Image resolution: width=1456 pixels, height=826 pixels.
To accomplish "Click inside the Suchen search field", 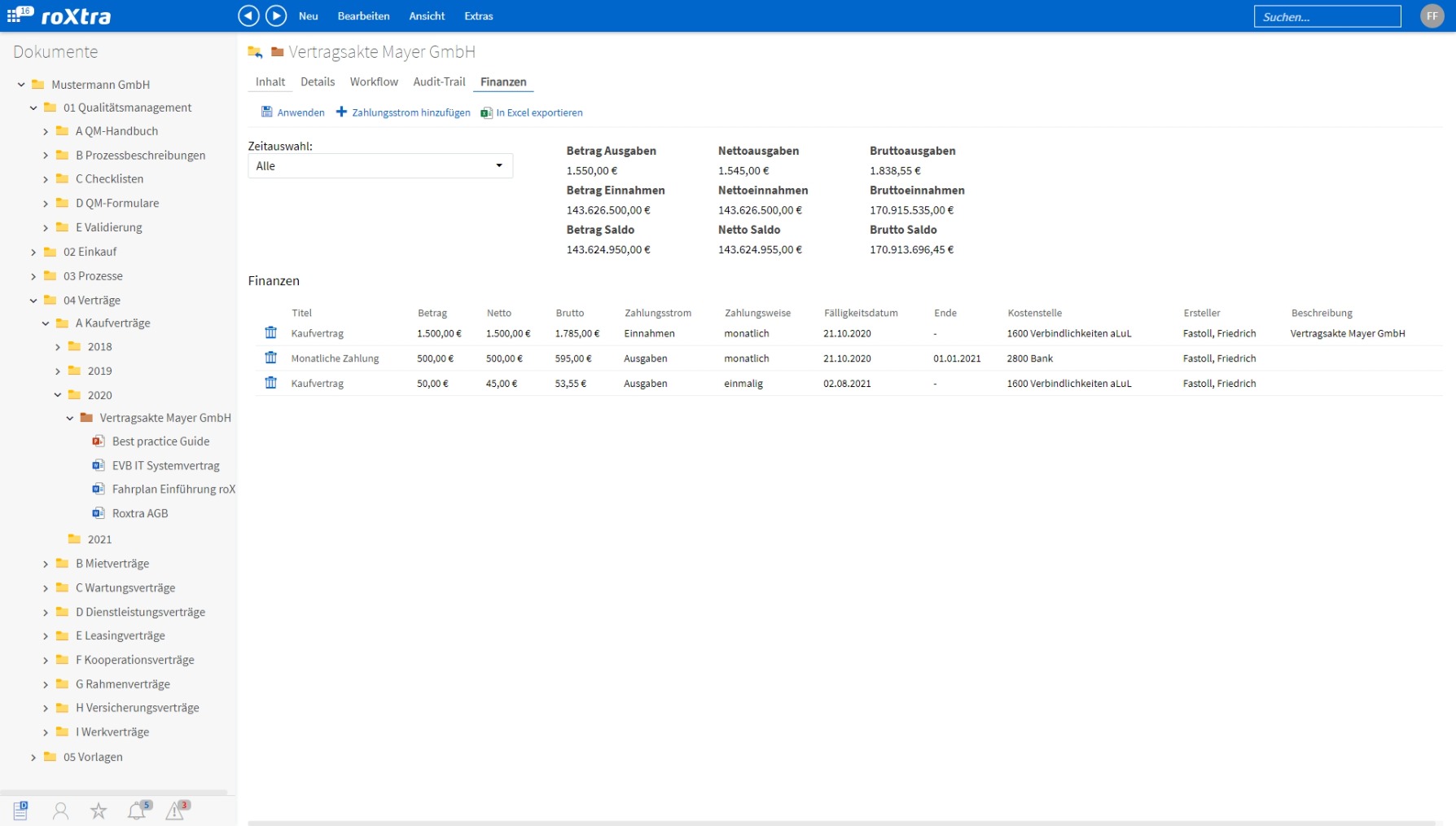I will (1327, 15).
